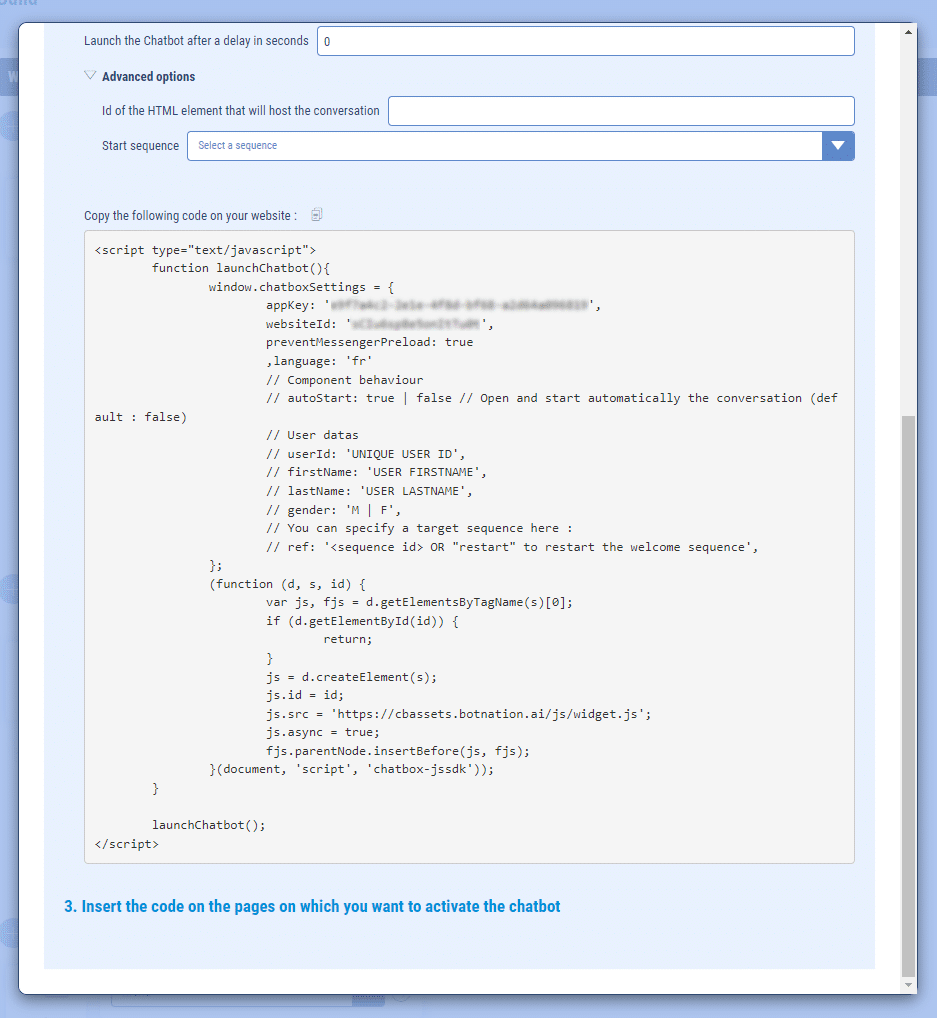Click the step 3 'Insert the code' heading
The height and width of the screenshot is (1018, 937).
click(x=312, y=907)
